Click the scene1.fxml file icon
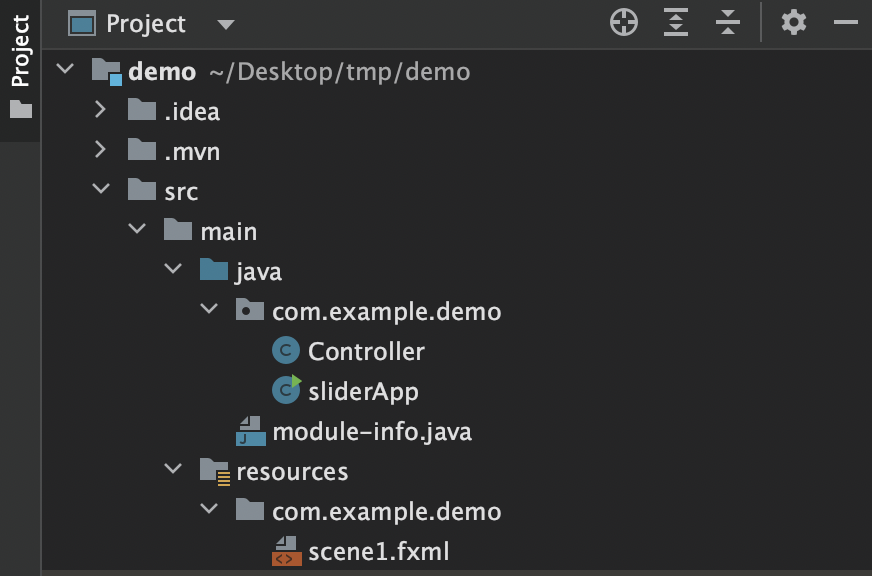This screenshot has height=576, width=872. click(286, 551)
